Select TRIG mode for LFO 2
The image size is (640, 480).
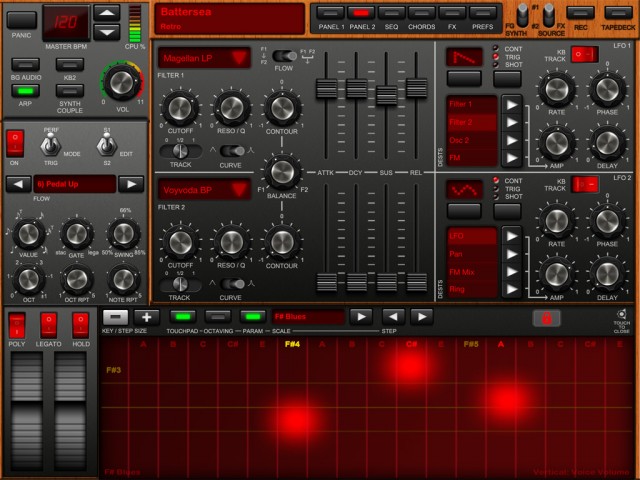pos(497,190)
